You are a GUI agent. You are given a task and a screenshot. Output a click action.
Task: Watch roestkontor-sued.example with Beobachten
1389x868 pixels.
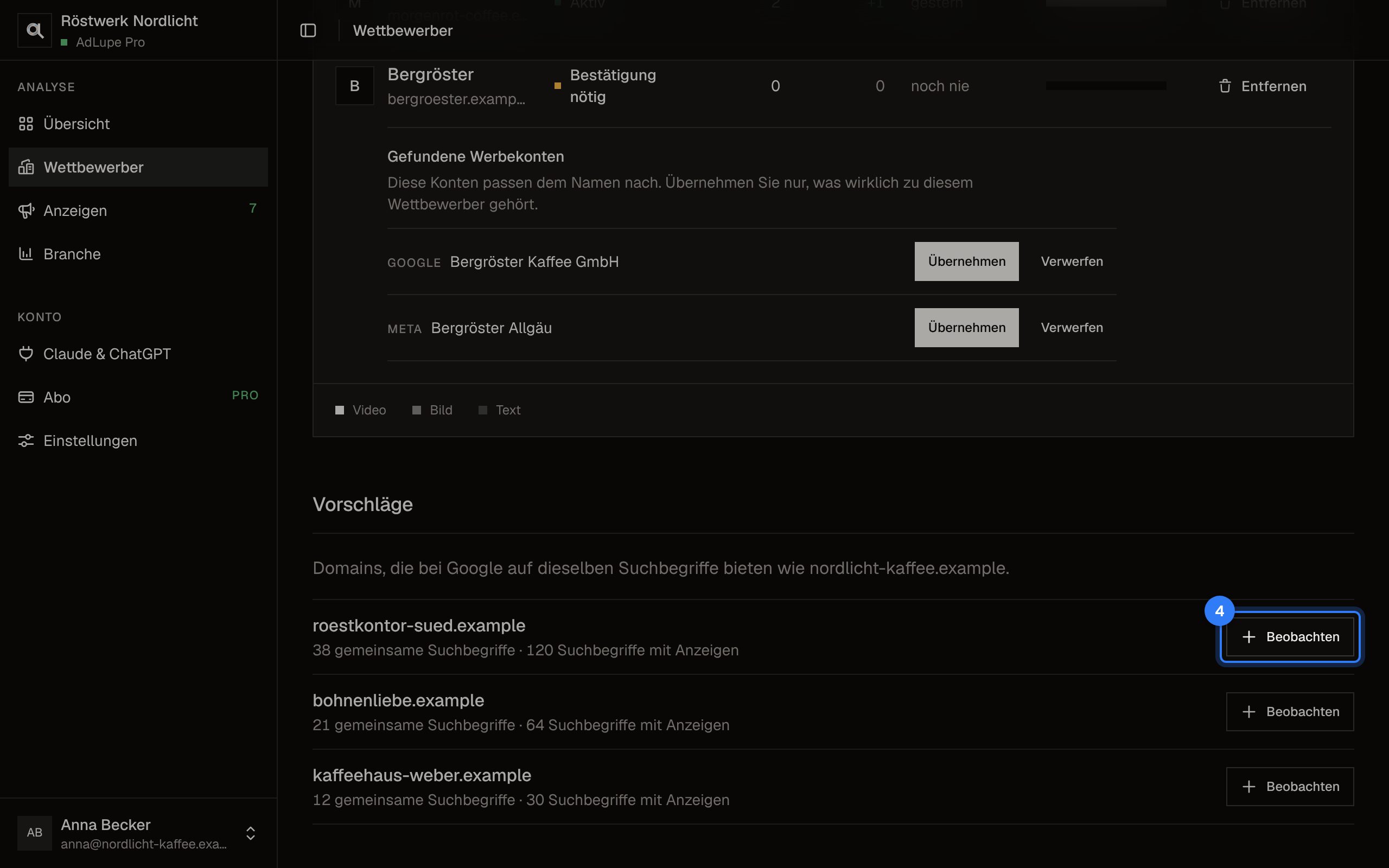pyautogui.click(x=1290, y=637)
